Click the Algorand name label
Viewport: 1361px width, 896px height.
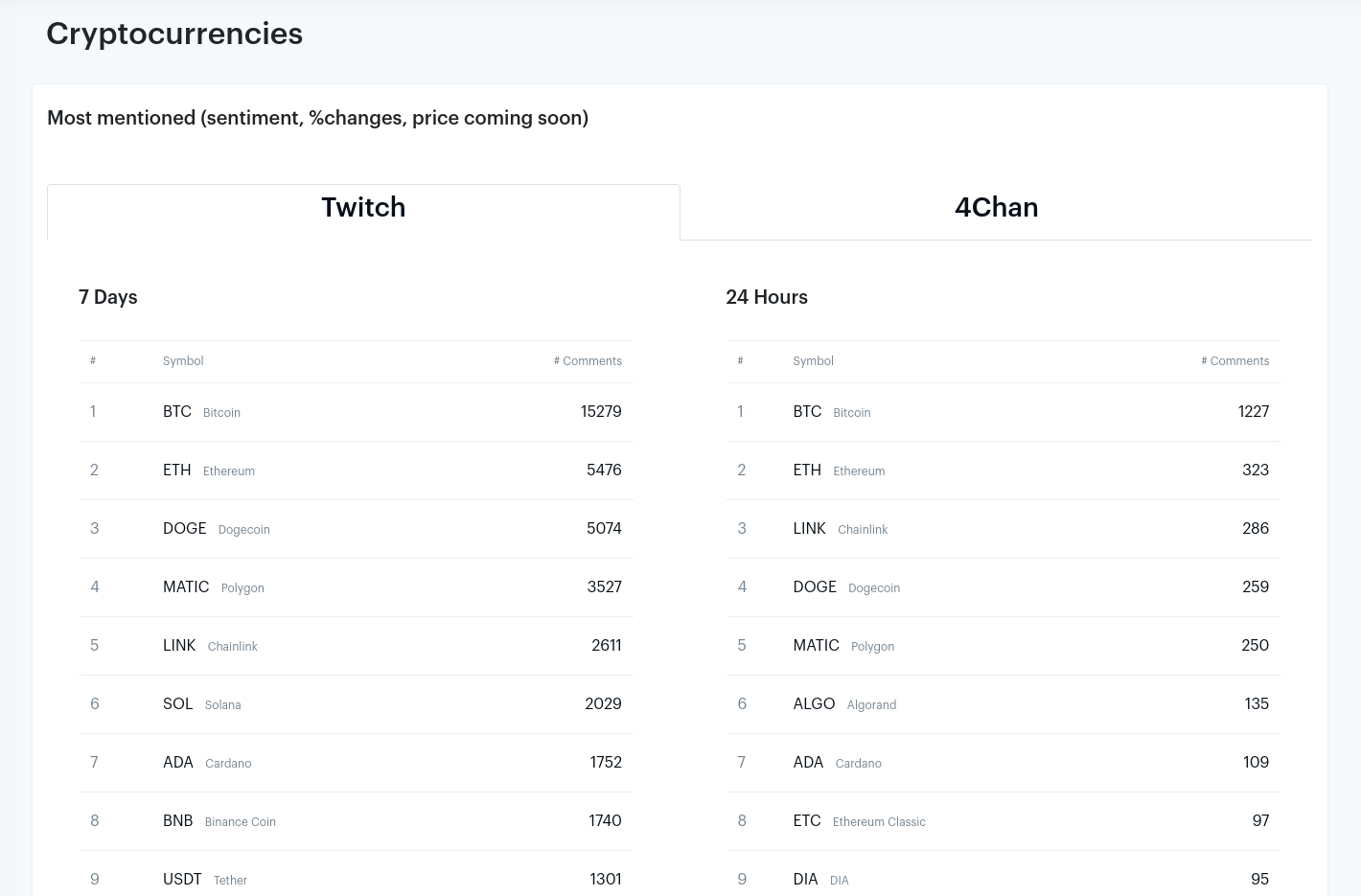tap(872, 705)
